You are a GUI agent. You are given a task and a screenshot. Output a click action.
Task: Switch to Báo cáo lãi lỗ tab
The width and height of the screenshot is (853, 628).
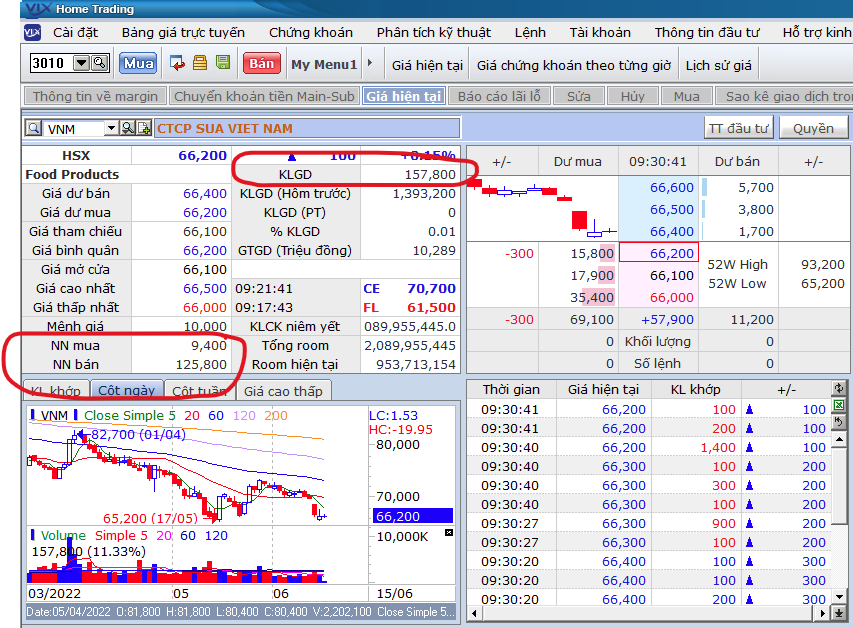click(499, 96)
